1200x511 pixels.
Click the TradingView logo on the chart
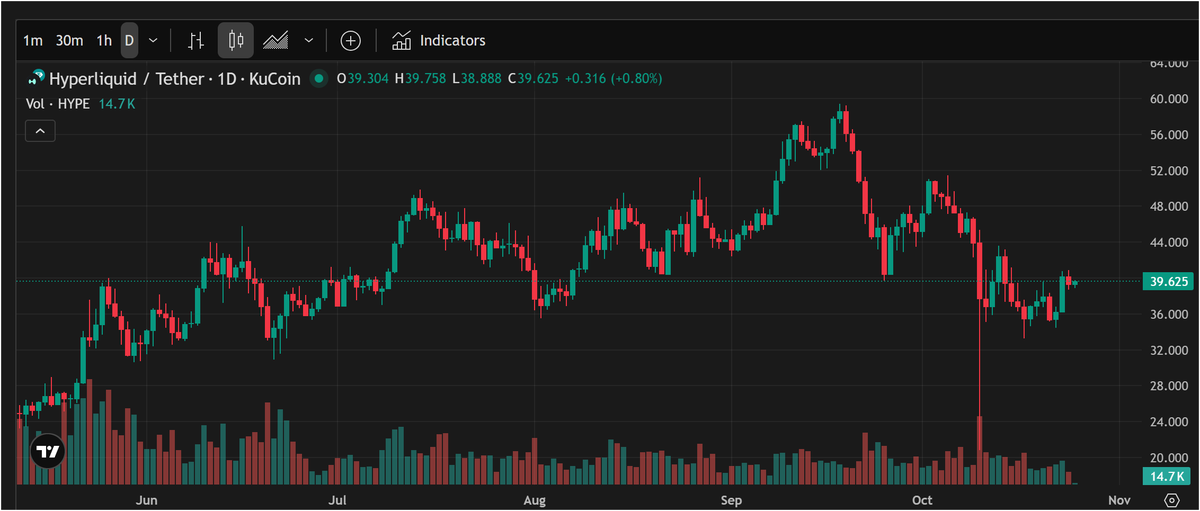[48, 452]
